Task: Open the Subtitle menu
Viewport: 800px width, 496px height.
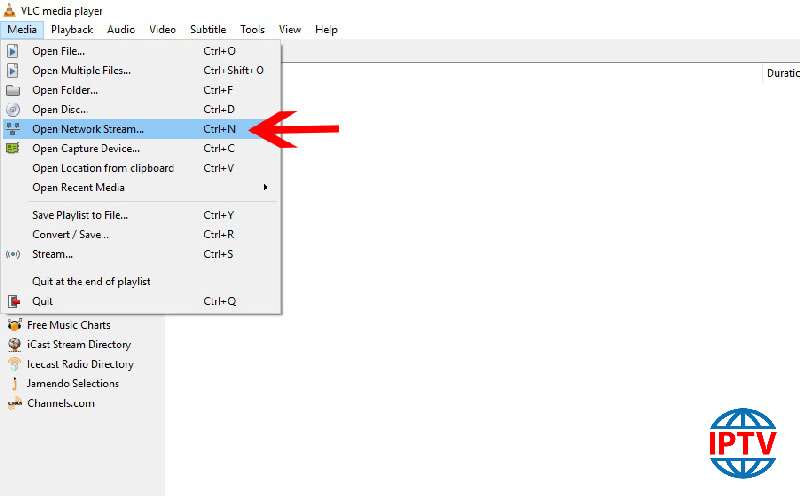Action: point(207,30)
